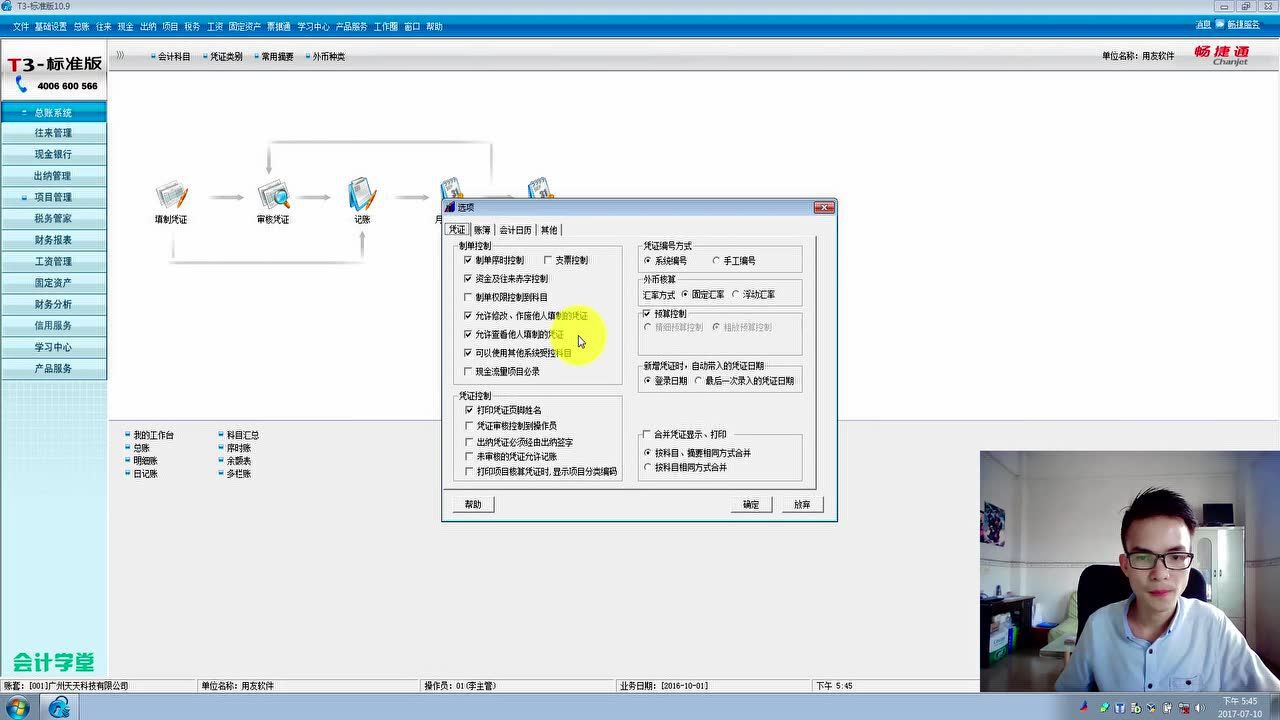This screenshot has height=720, width=1280.
Task: Open the 总账 menu
Action: coord(81,27)
